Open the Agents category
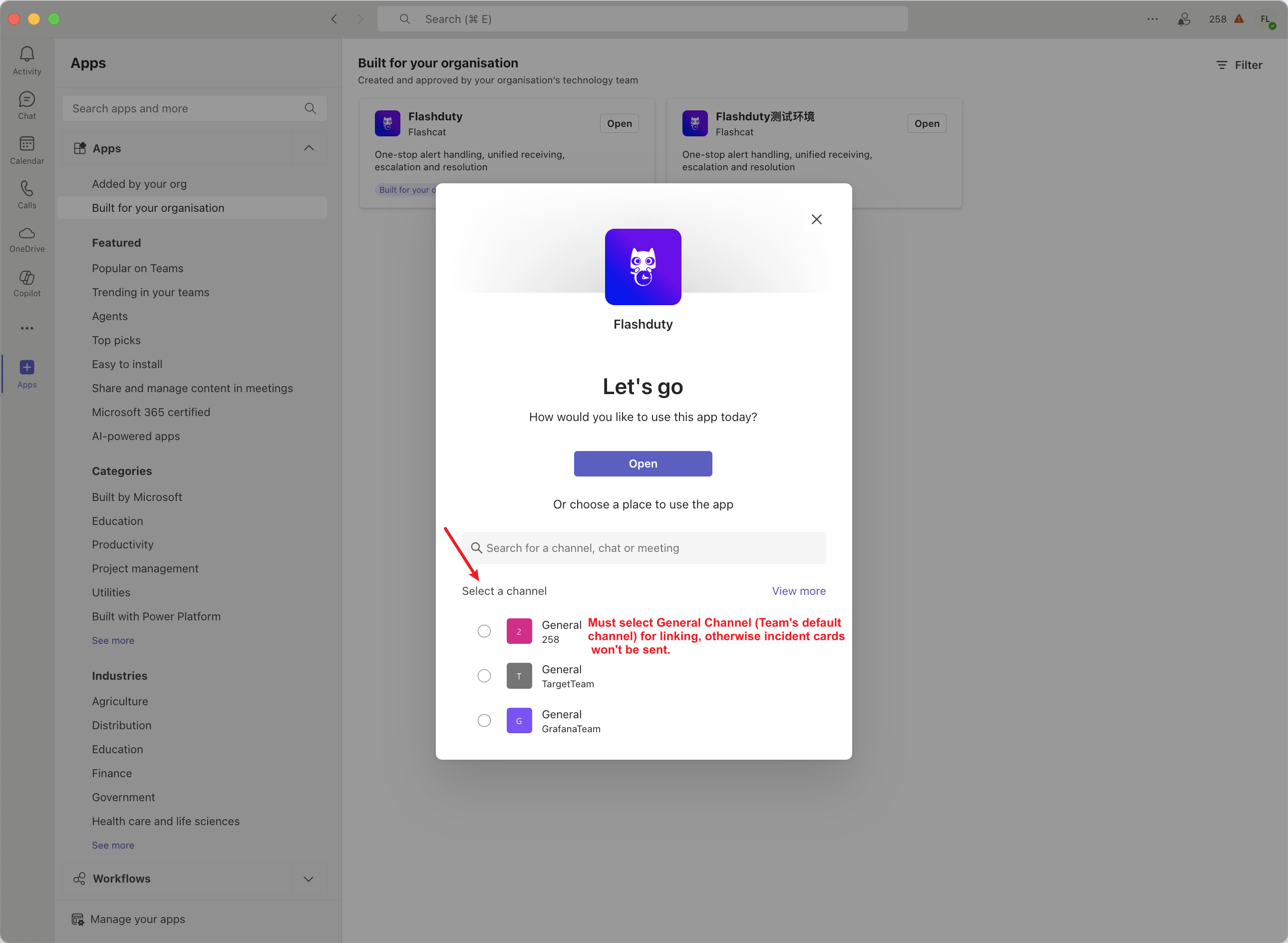 click(x=109, y=316)
